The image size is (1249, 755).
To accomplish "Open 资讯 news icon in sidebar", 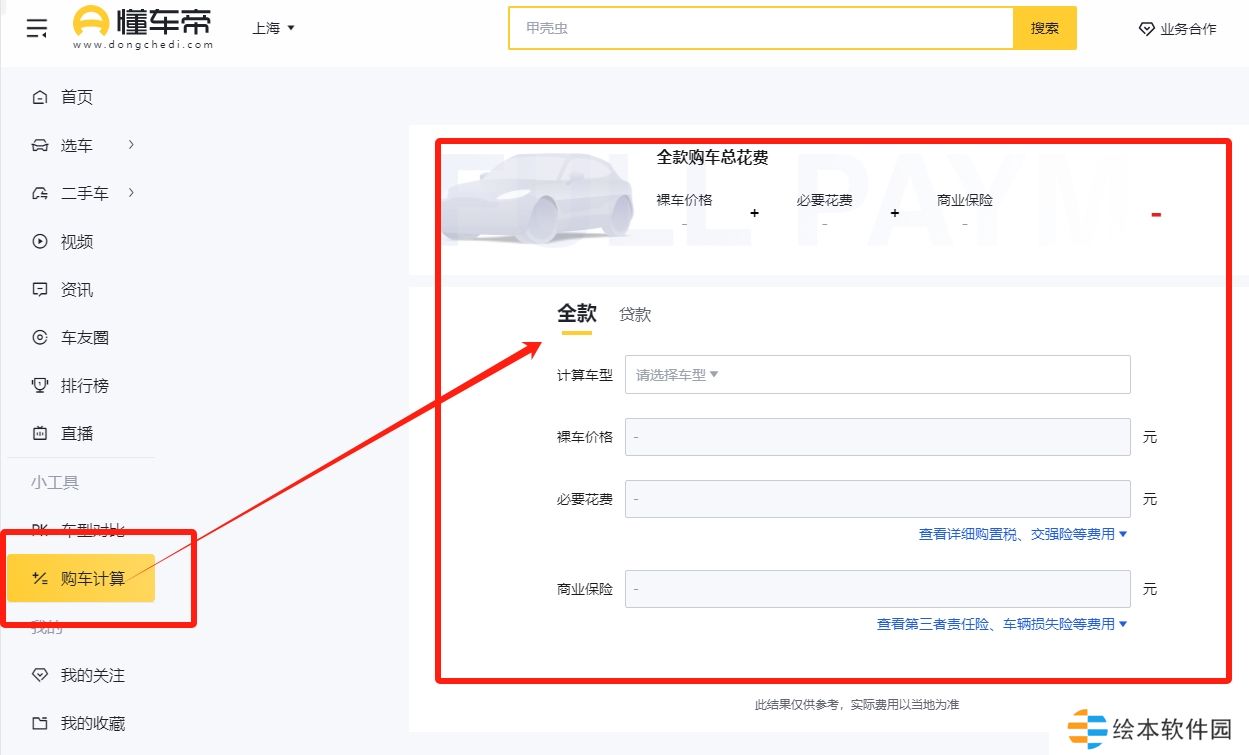I will [40, 289].
